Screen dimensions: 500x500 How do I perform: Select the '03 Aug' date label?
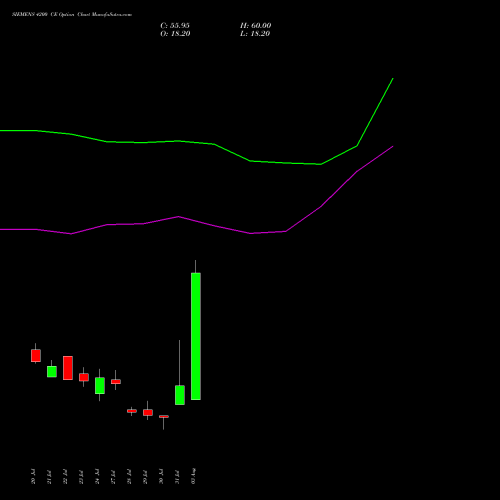tap(193, 476)
